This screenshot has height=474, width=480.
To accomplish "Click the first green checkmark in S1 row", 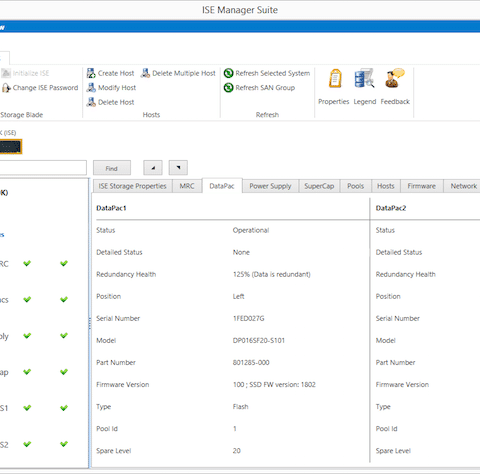I will tap(27, 408).
